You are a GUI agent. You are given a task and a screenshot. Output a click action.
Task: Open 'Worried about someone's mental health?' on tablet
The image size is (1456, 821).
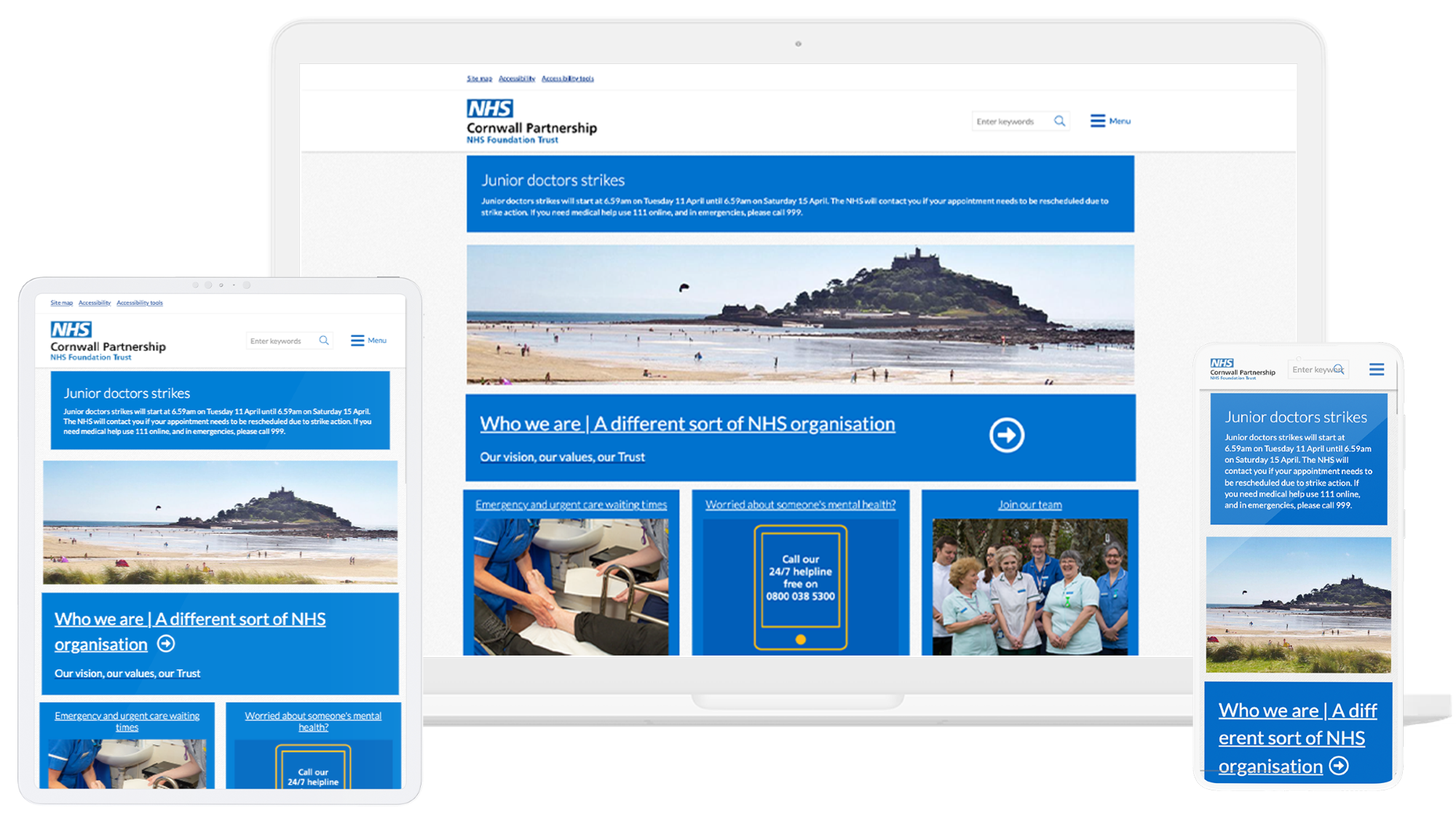313,721
